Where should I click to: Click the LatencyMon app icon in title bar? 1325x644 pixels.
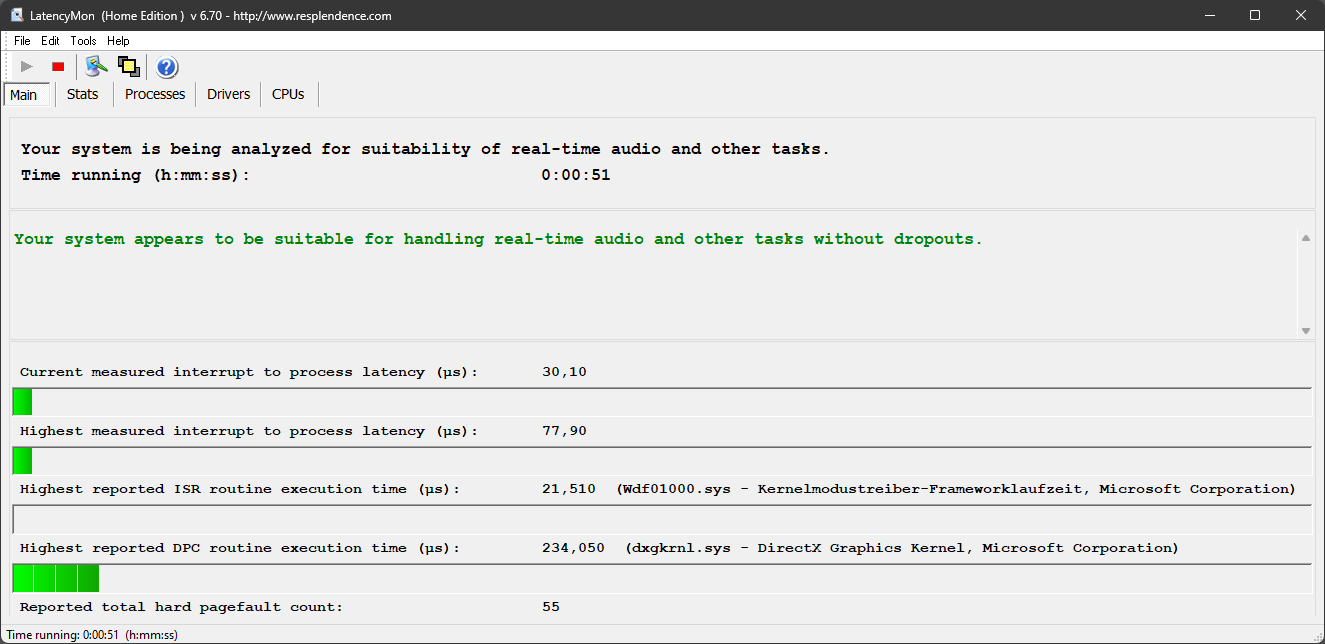pyautogui.click(x=17, y=16)
